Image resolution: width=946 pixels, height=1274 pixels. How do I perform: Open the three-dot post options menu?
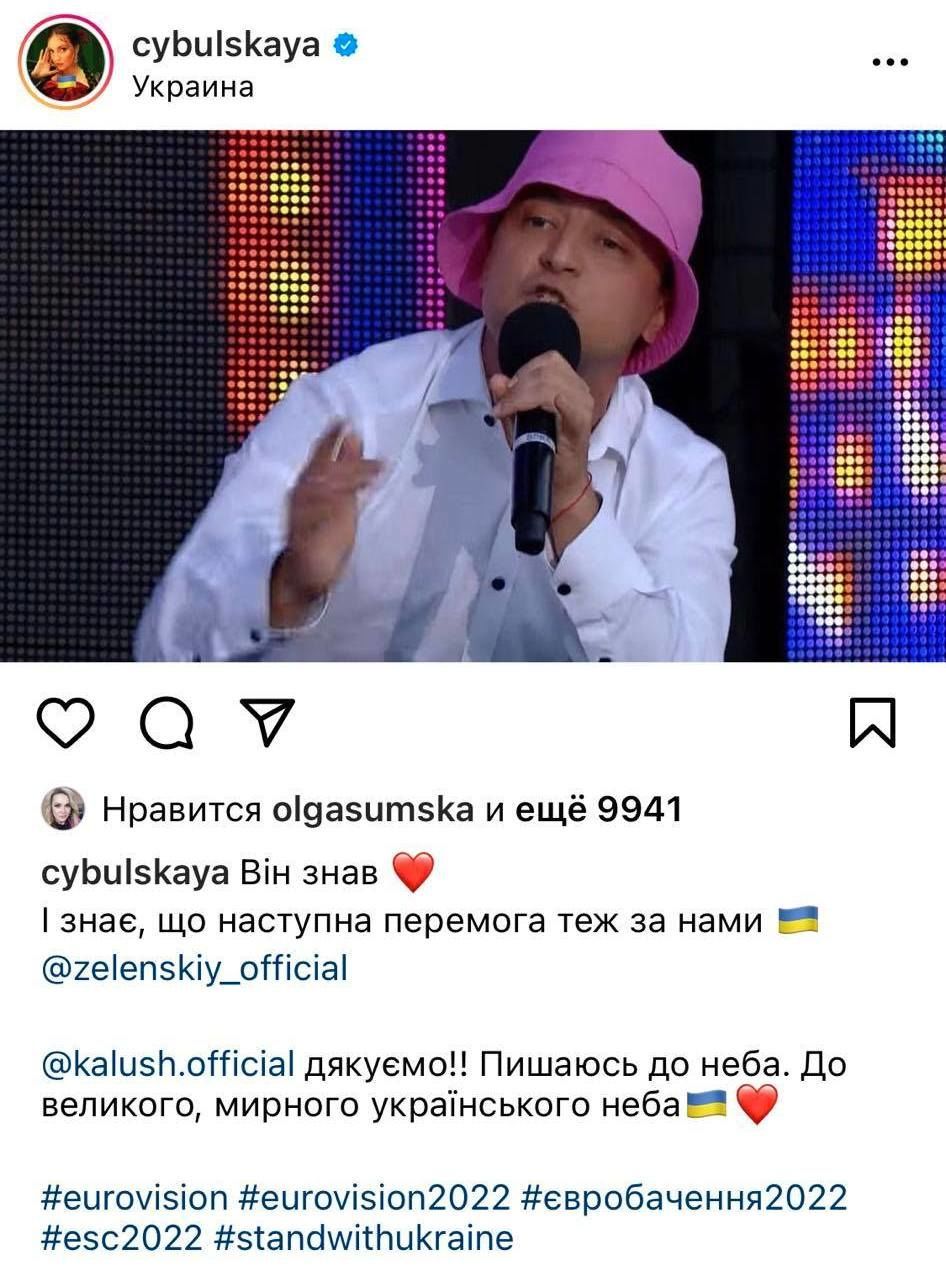point(889,62)
